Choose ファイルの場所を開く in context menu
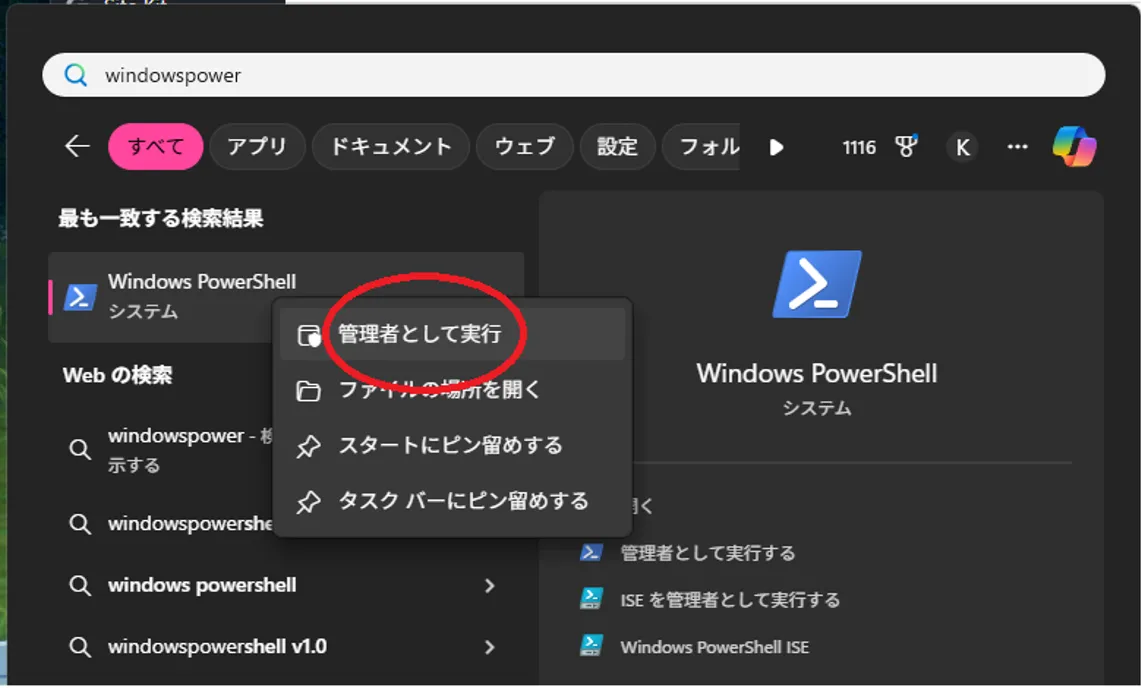The image size is (1141, 688). pos(452,390)
